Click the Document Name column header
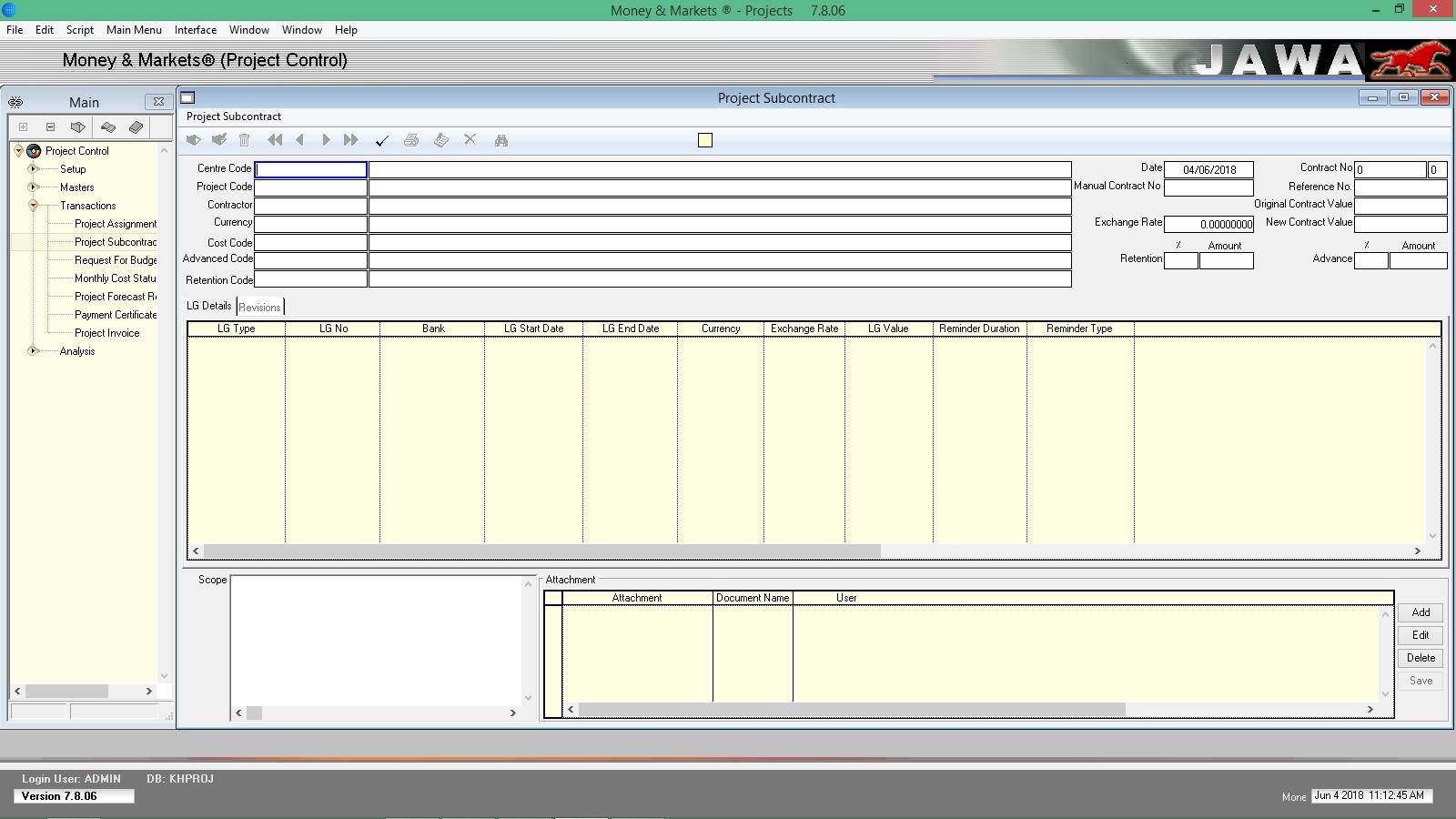 point(753,598)
